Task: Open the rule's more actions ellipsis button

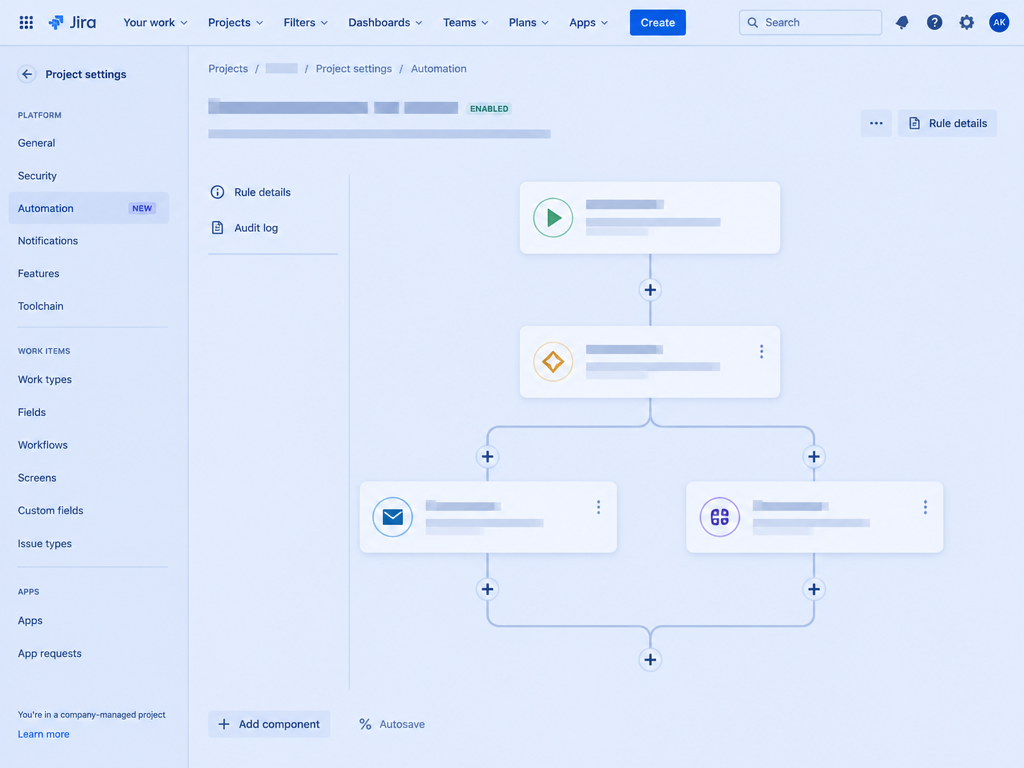Action: pos(876,123)
